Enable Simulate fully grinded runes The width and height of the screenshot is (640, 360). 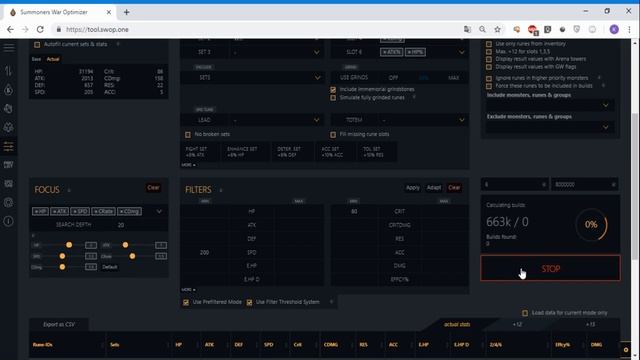pyautogui.click(x=333, y=98)
